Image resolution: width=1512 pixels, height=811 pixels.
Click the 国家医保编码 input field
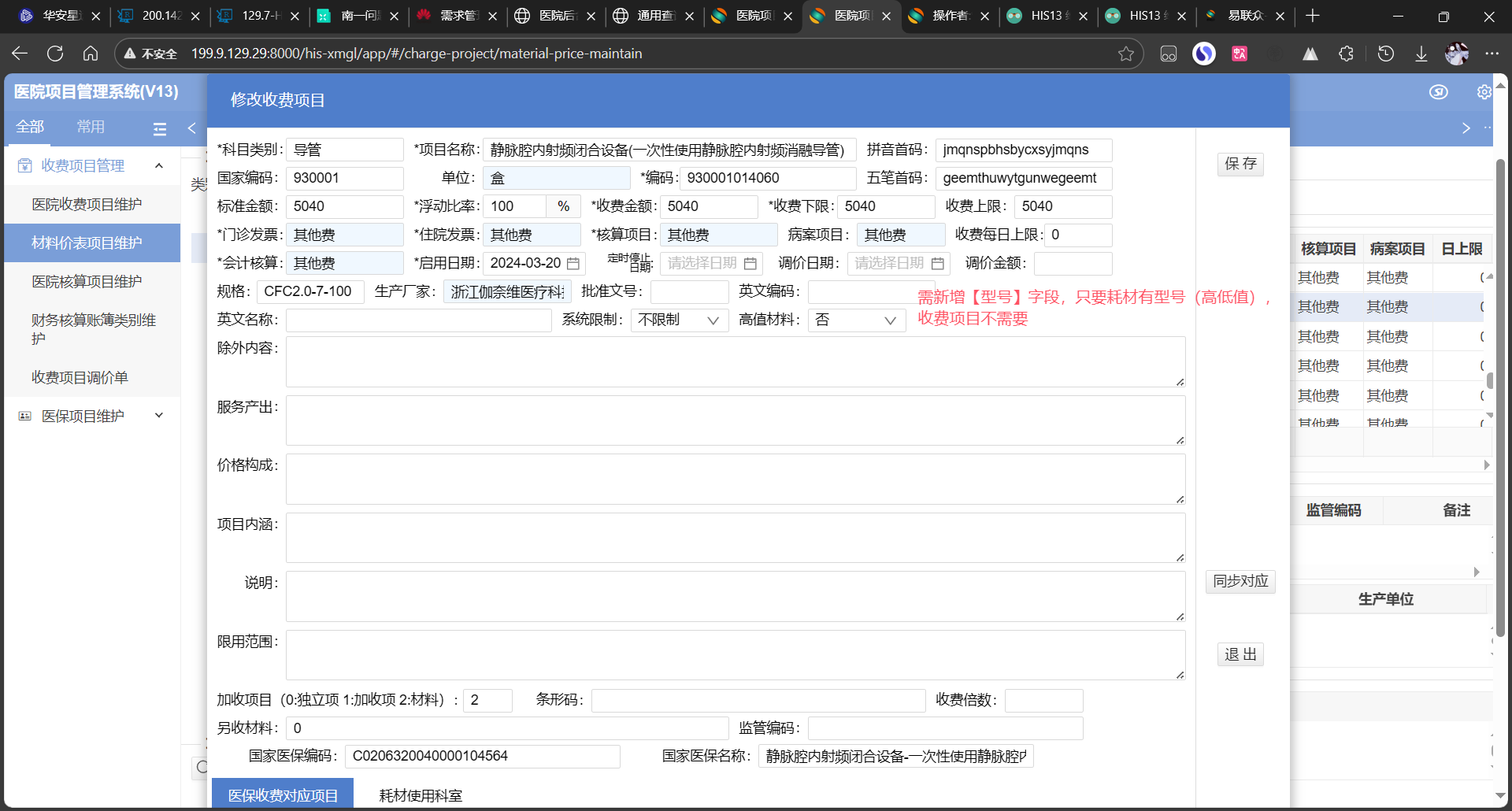483,756
